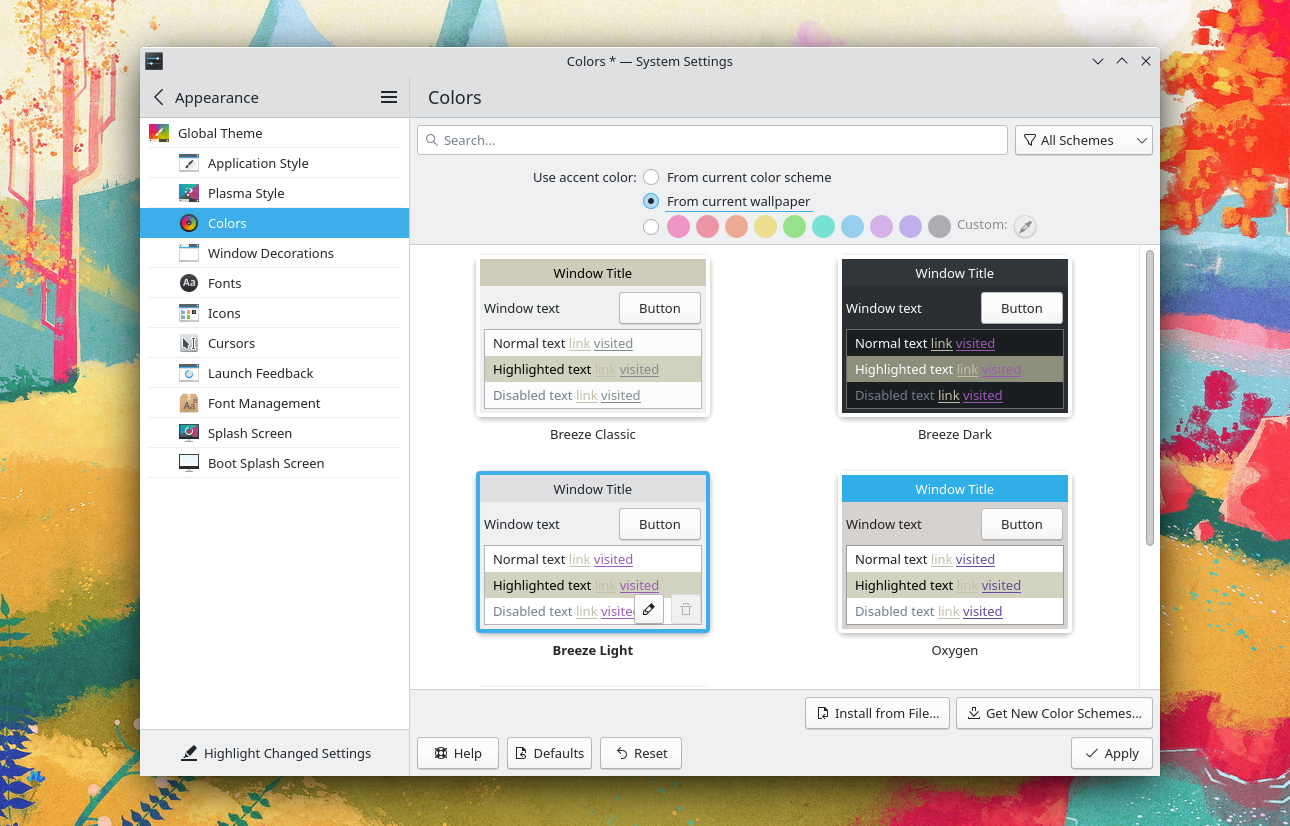Click Get New Color Schemes button
This screenshot has height=826, width=1290.
[x=1054, y=713]
